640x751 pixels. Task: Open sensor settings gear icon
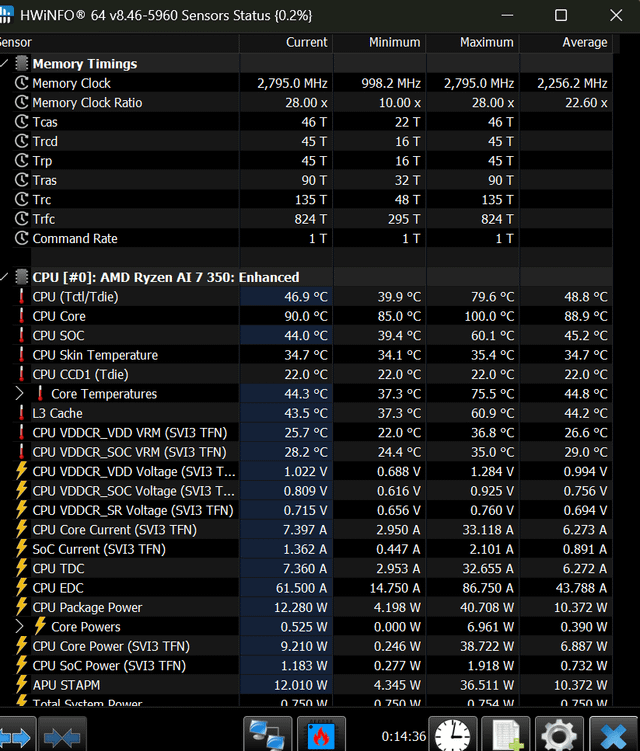[x=559, y=735]
